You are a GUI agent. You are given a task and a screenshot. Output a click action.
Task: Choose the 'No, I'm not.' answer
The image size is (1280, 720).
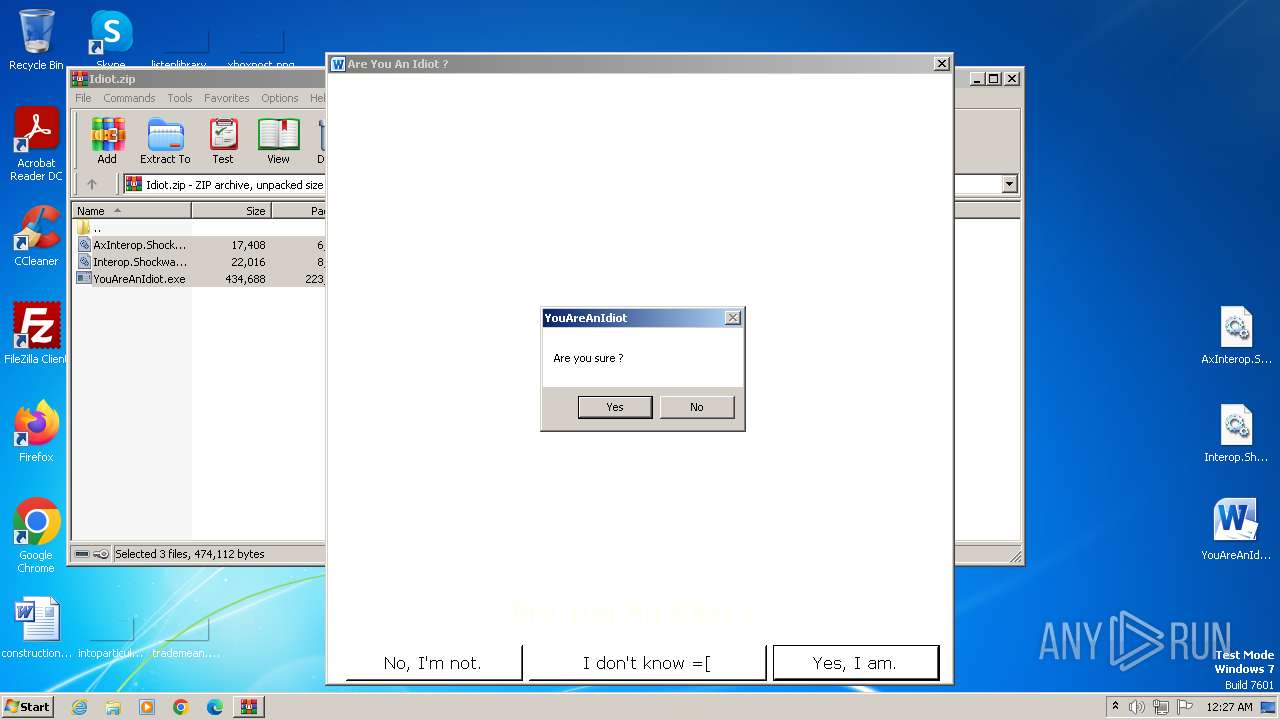[x=433, y=663]
